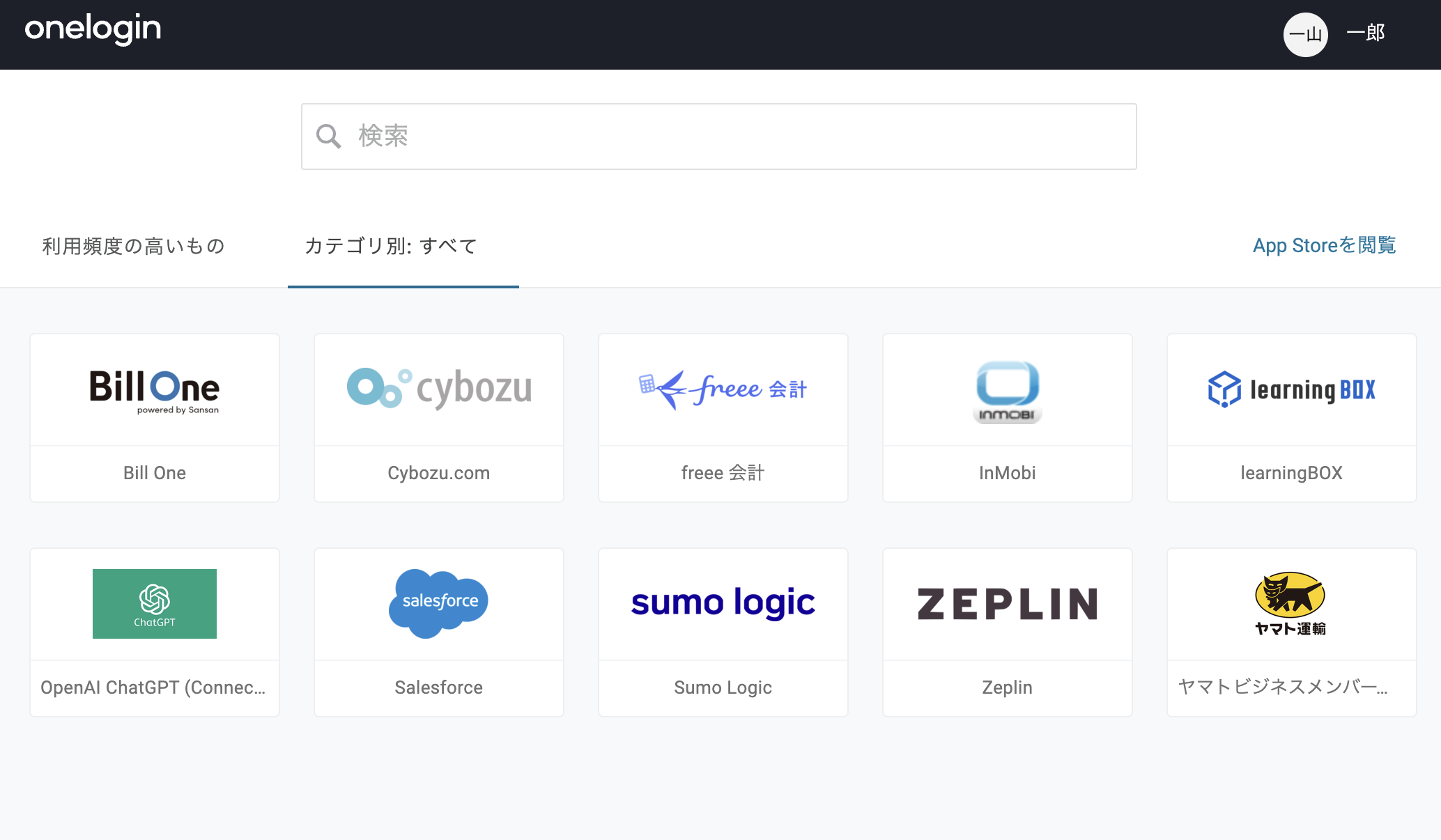The image size is (1441, 840).
Task: Click the learningBOX app name
Action: point(1291,473)
